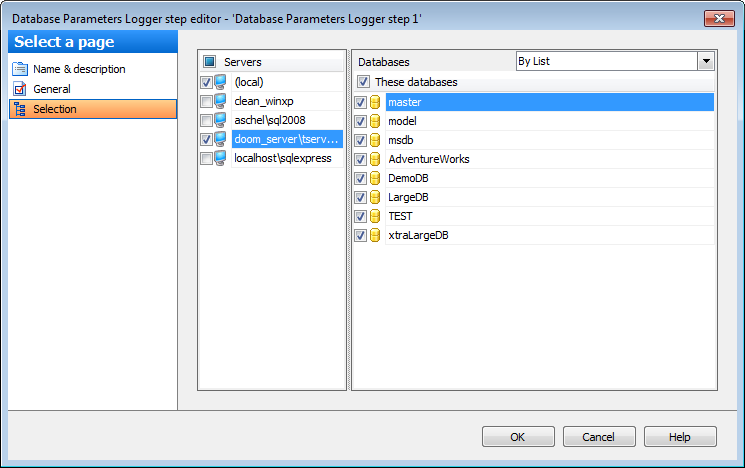This screenshot has height=468, width=745.
Task: Select the (local) server name
Action: coord(249,82)
